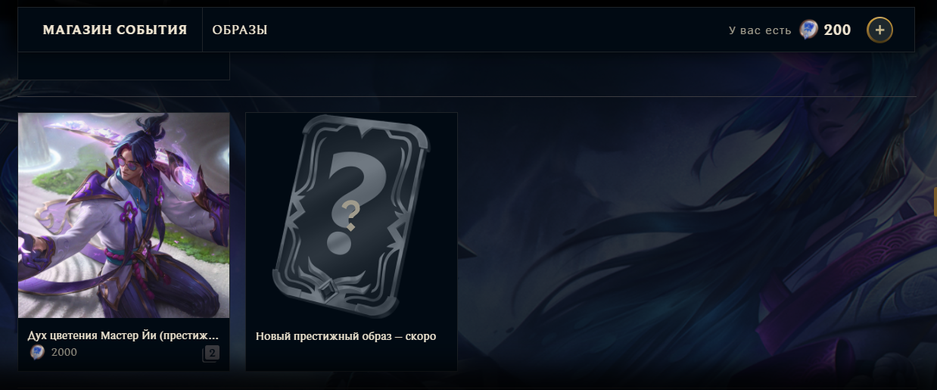Click the 200 token balance amount

point(837,30)
